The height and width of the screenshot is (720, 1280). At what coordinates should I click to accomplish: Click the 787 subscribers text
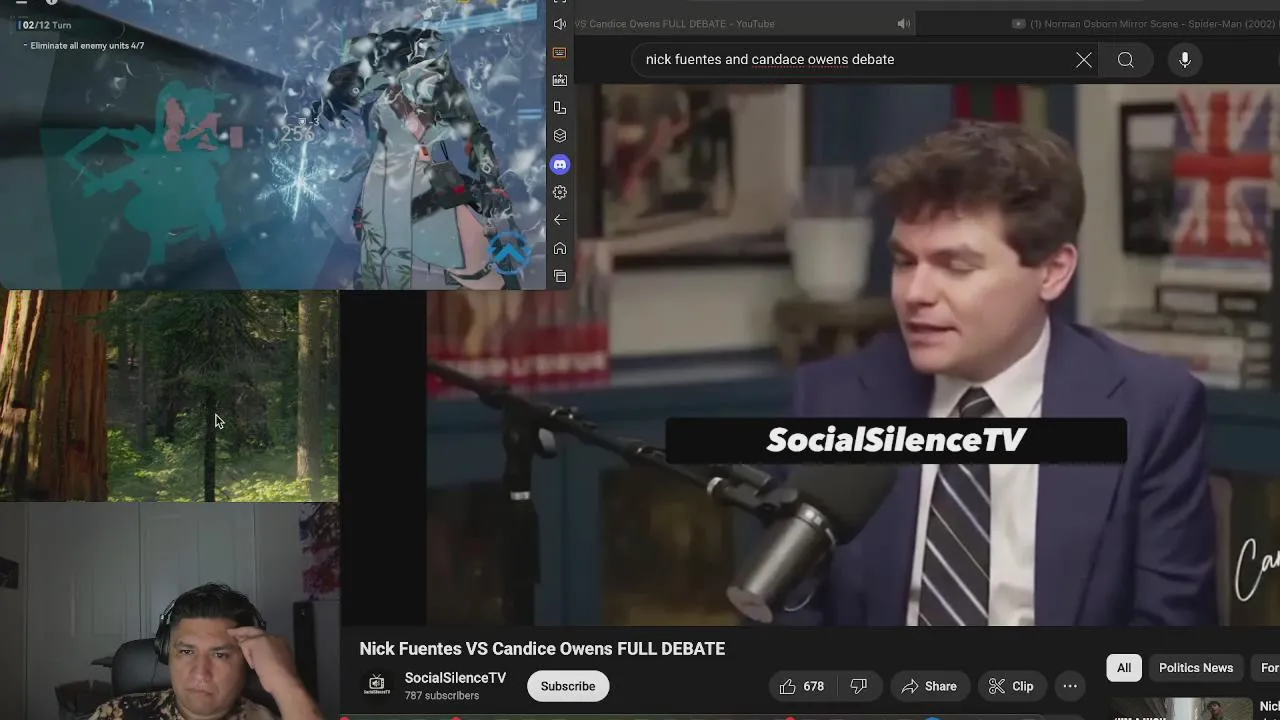(442, 696)
